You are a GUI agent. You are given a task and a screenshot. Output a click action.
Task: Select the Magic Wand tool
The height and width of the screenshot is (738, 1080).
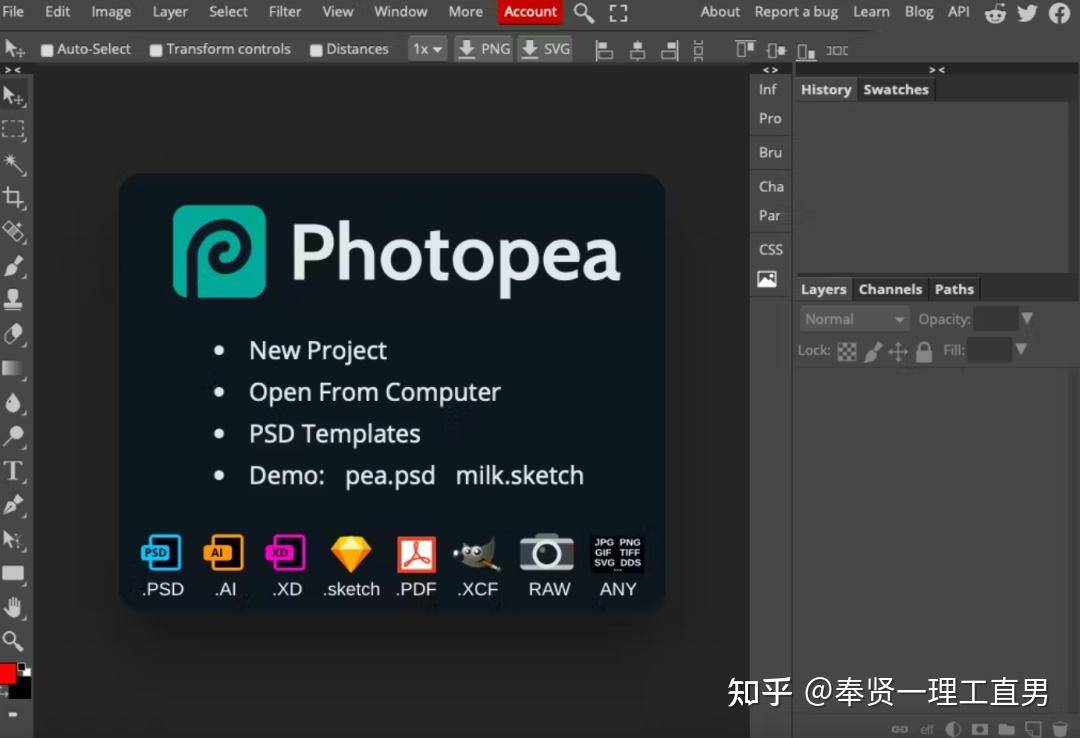(14, 164)
